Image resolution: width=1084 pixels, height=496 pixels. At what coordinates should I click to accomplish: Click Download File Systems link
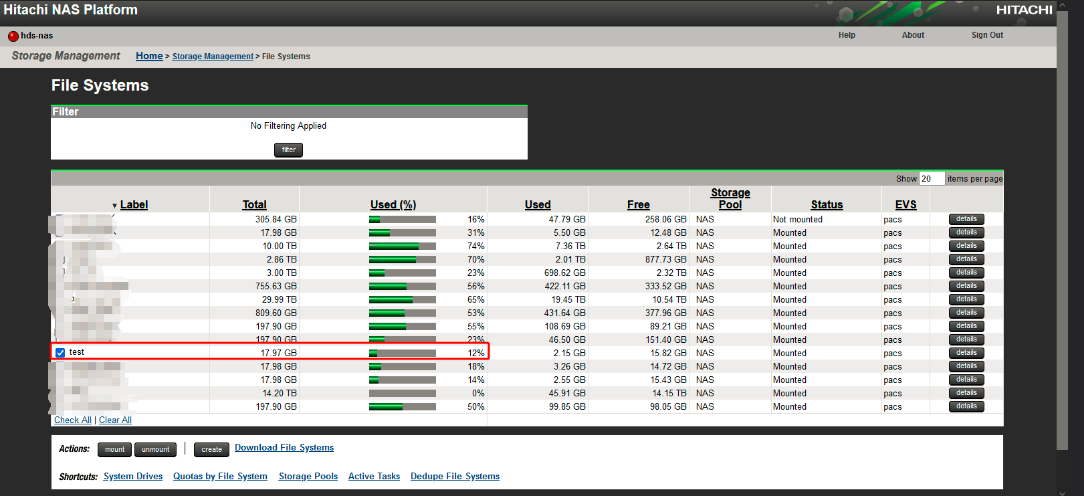284,448
